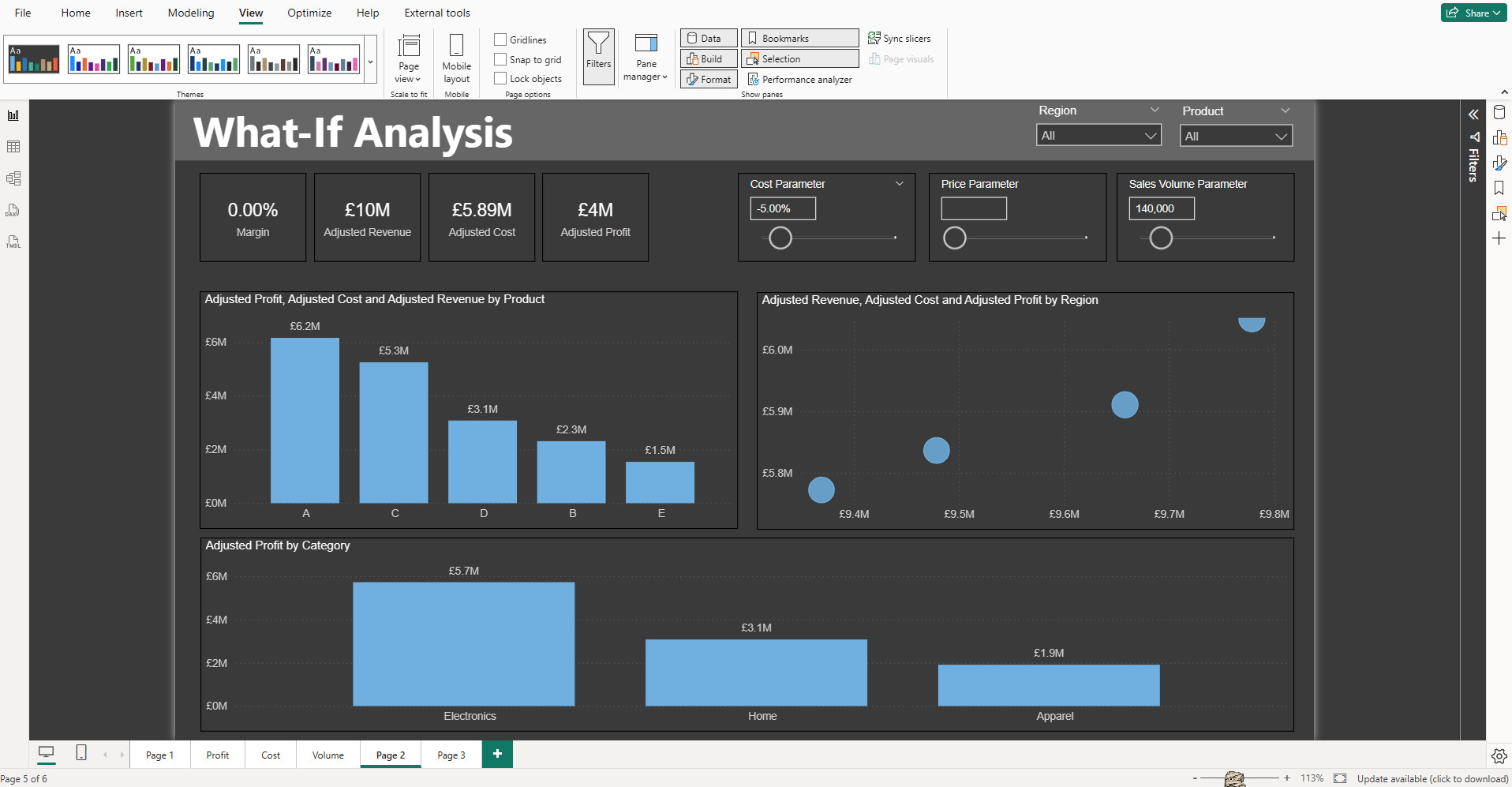The image size is (1512, 787).
Task: Open the Region slicer dropdown
Action: coord(1150,135)
